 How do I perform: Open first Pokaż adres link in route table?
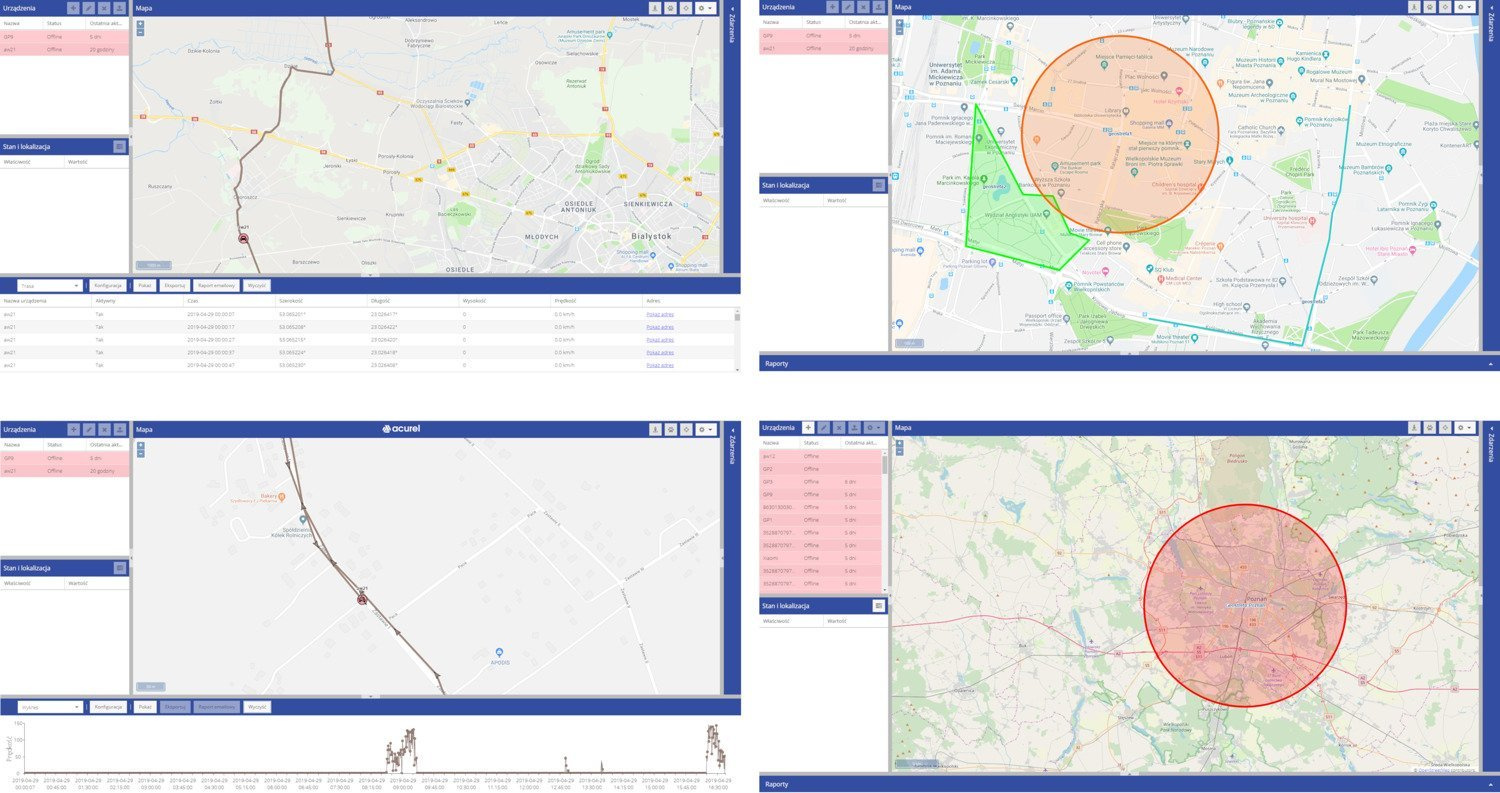click(660, 314)
